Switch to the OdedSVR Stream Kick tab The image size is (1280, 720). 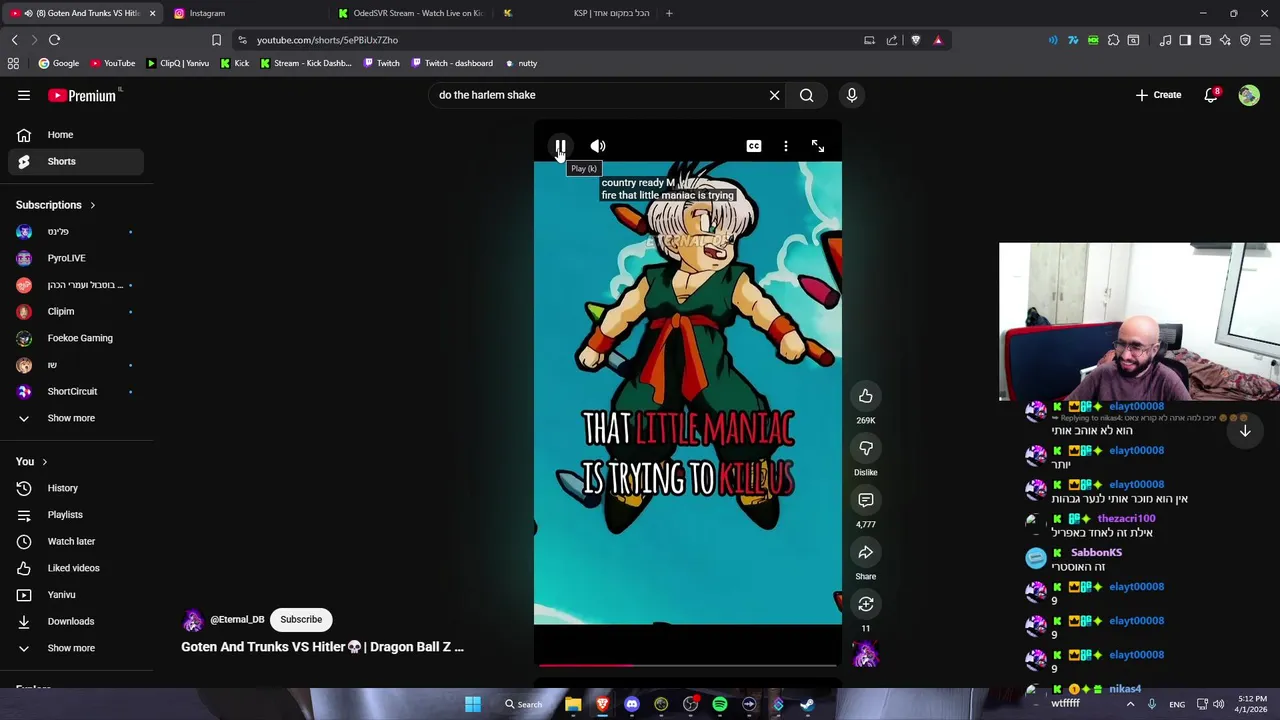coord(410,13)
